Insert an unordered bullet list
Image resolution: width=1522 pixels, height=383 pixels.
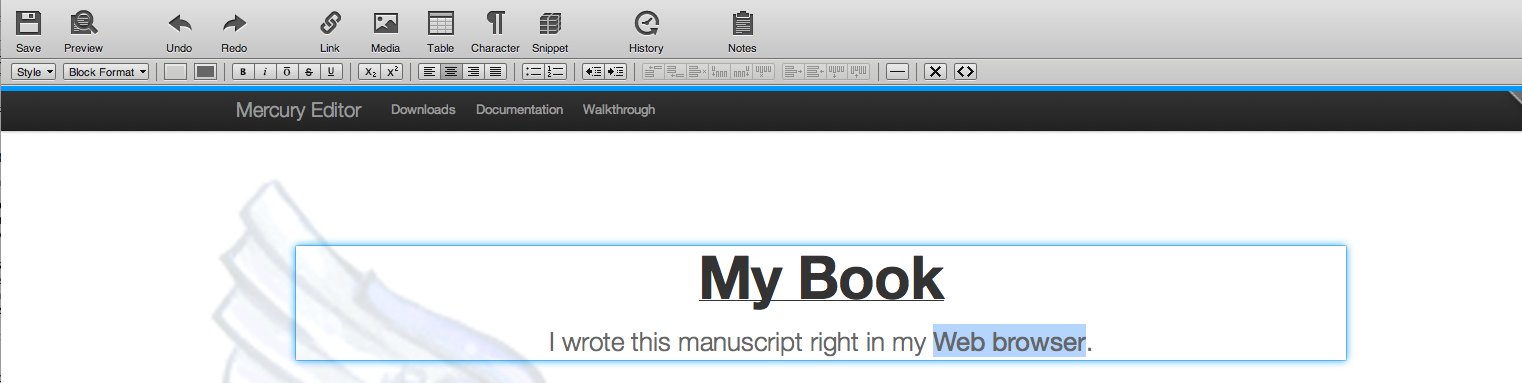point(534,72)
